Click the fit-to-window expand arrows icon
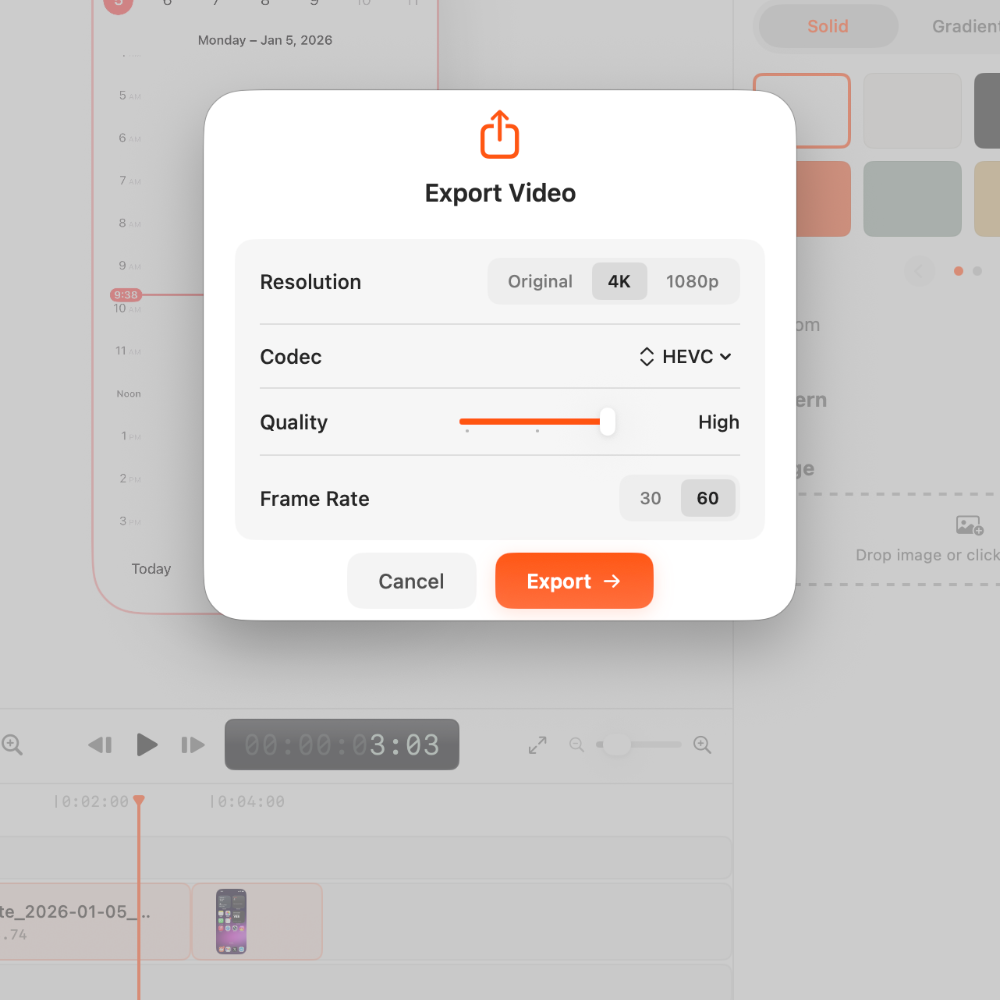This screenshot has height=1000, width=1000. pyautogui.click(x=538, y=744)
